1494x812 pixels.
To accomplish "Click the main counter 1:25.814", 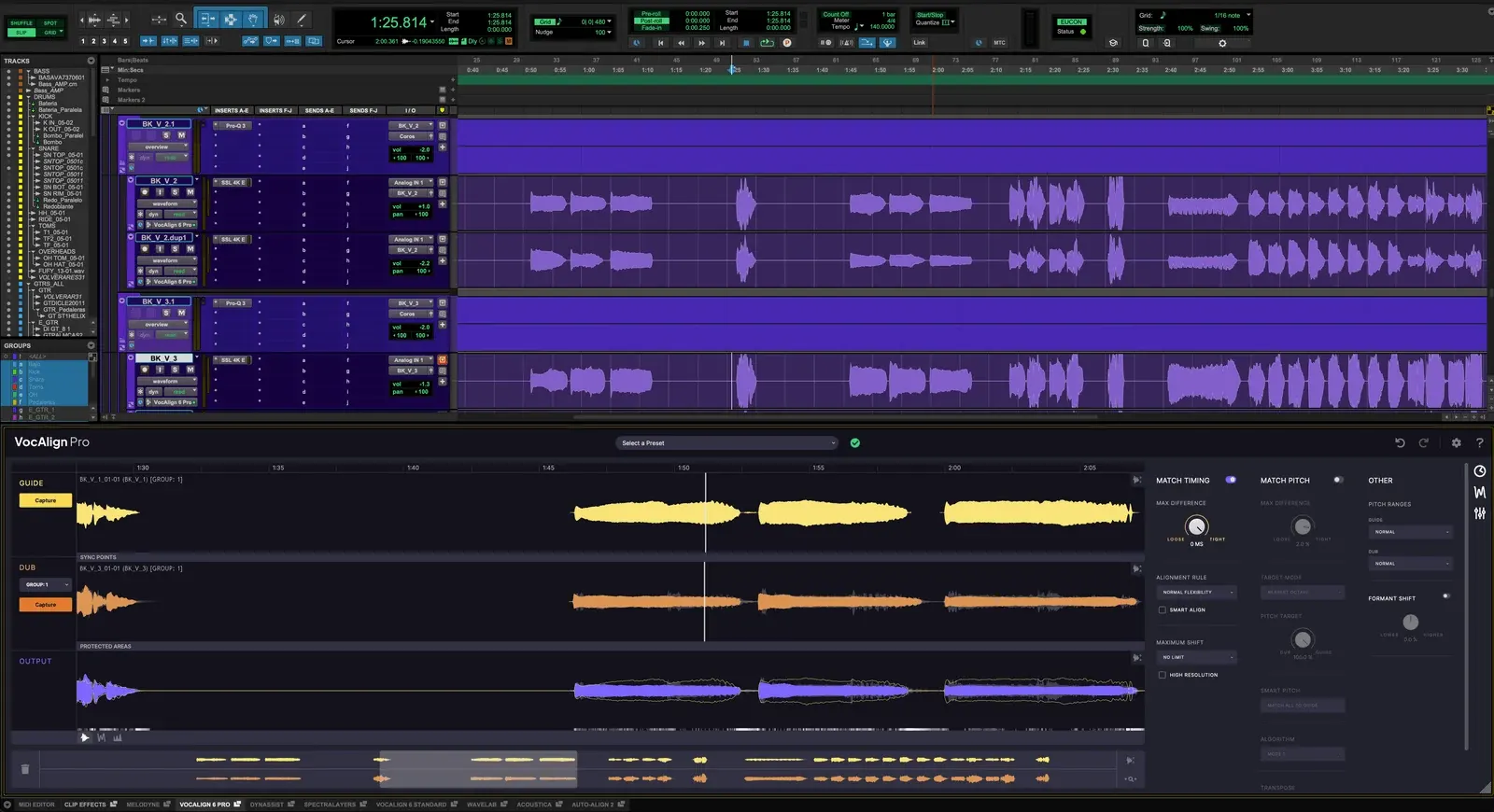I will (399, 22).
